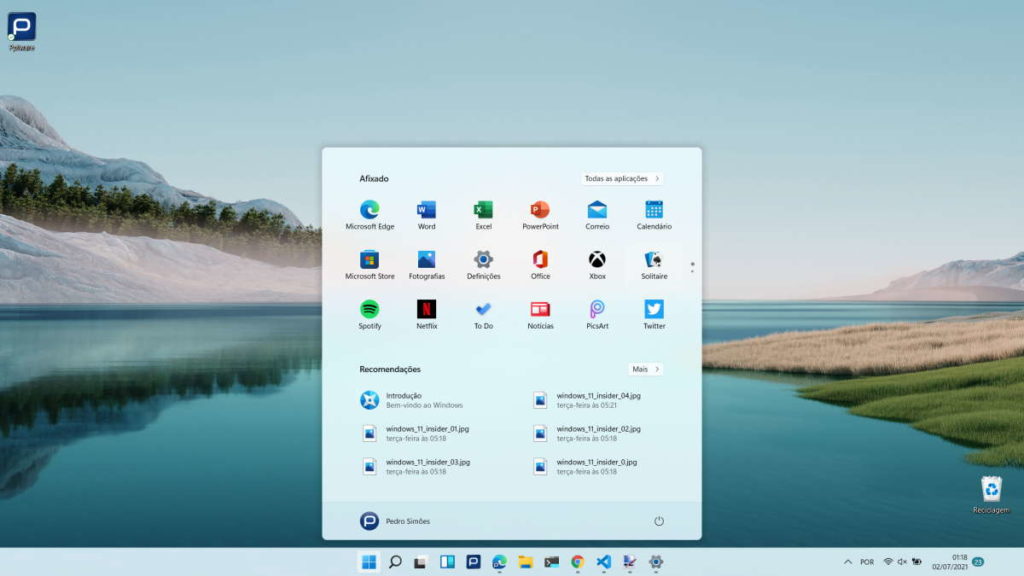Open Solitaire from the pinned apps
This screenshot has height=576, width=1024.
point(652,260)
